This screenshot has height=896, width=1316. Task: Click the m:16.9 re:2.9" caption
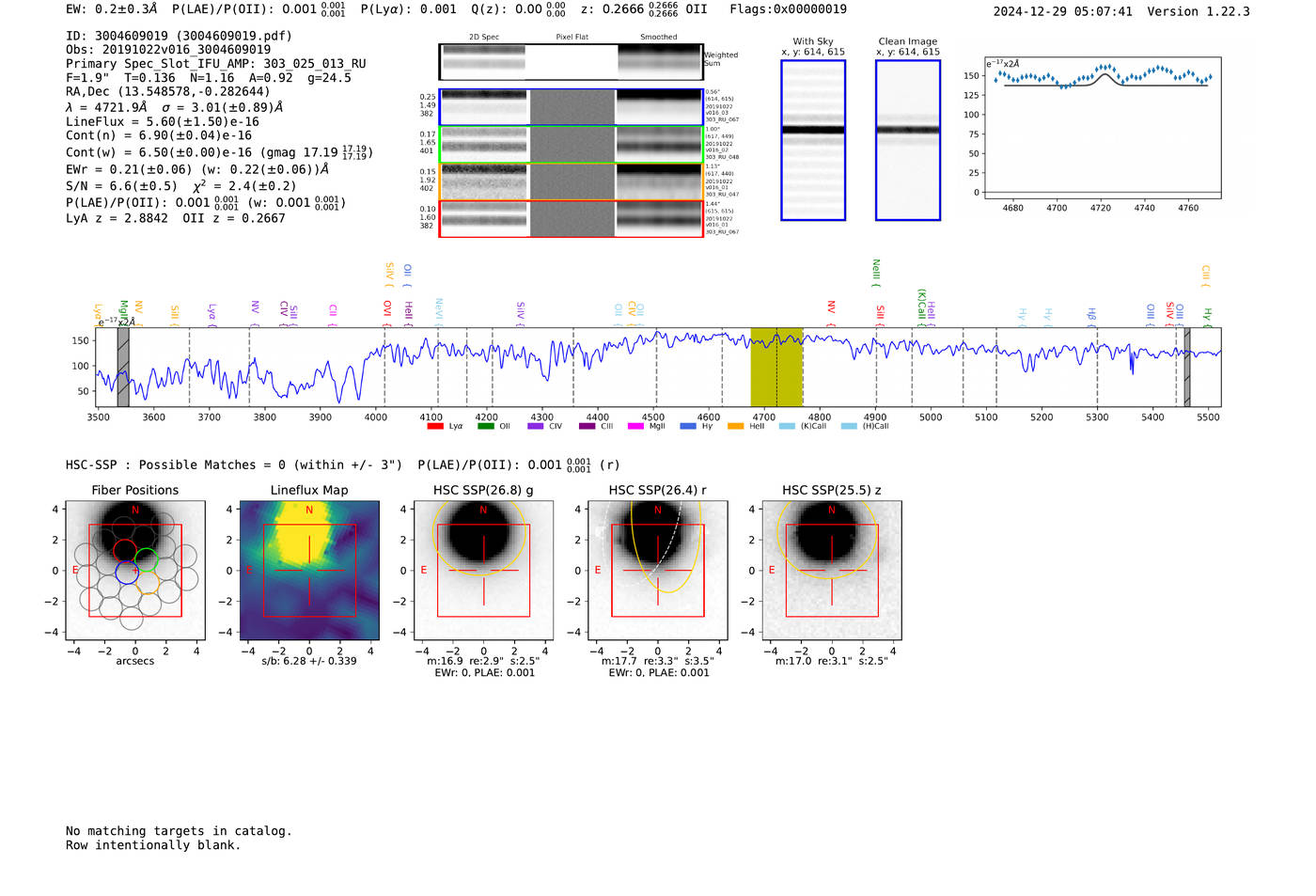(x=483, y=661)
